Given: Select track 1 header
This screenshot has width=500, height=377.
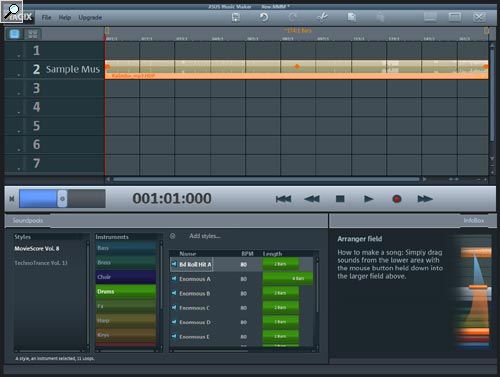Looking at the screenshot, I should [x=54, y=51].
